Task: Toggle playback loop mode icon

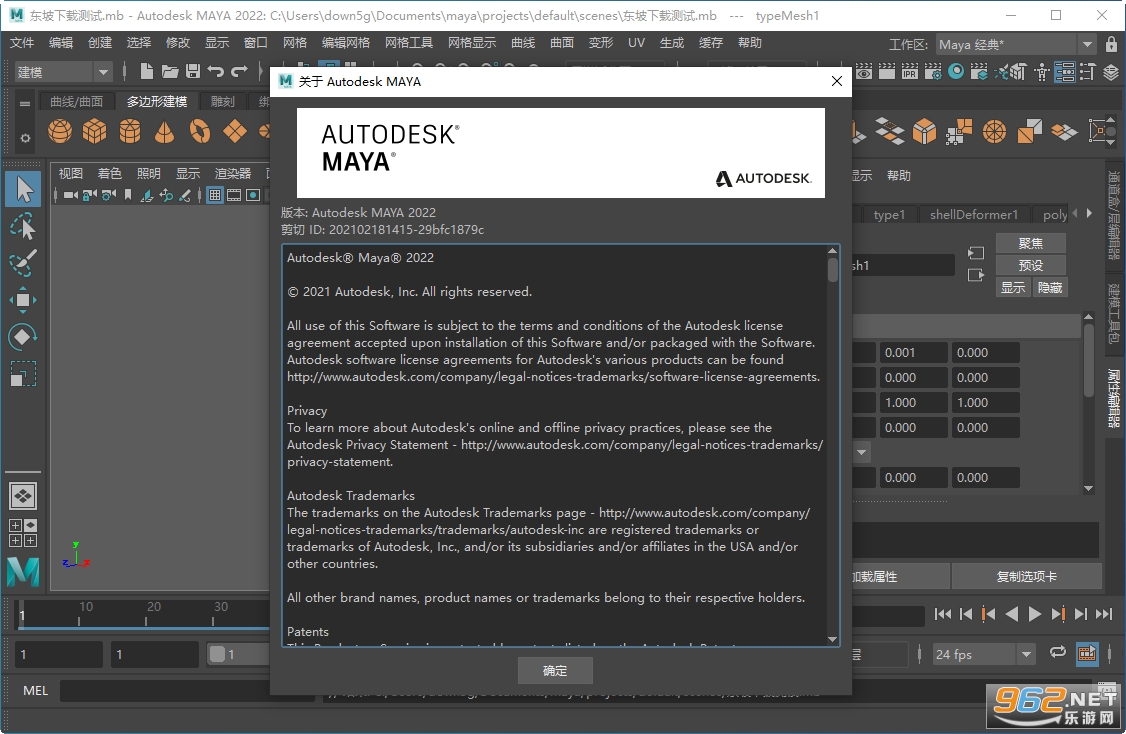Action: (1057, 652)
